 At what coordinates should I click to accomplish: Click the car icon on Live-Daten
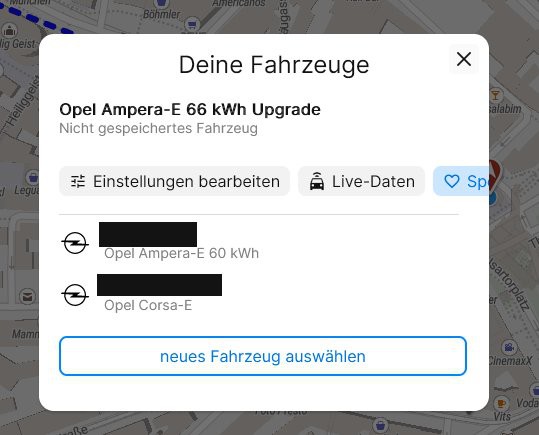[317, 181]
